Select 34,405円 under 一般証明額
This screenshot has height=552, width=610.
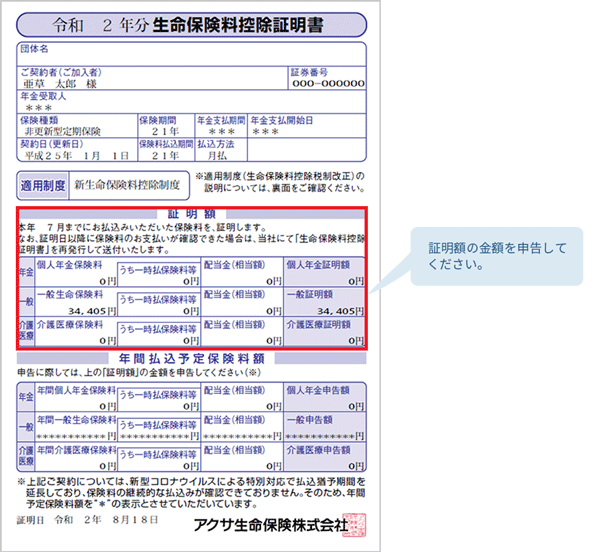click(x=340, y=311)
